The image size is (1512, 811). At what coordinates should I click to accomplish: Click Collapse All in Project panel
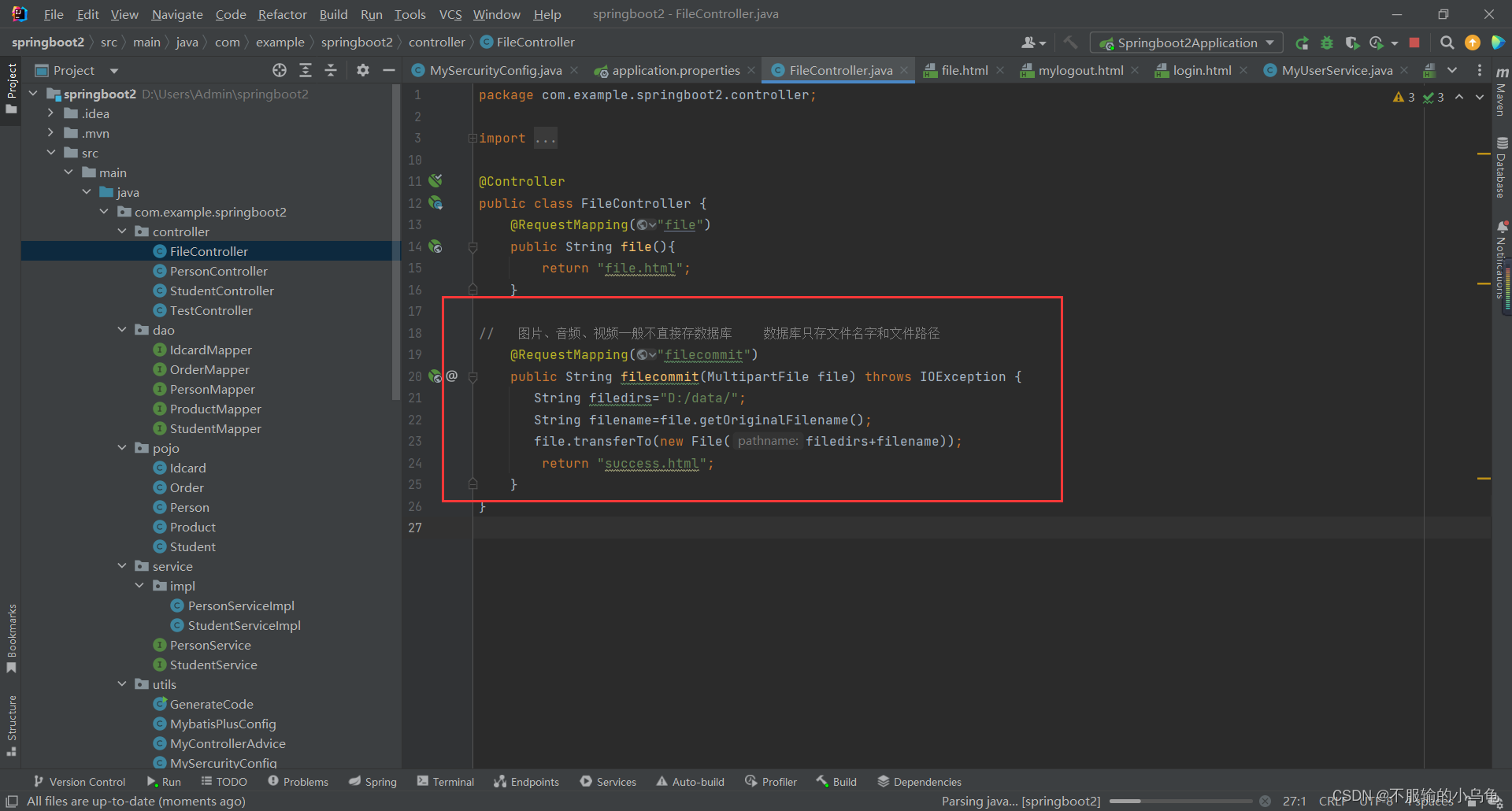click(331, 70)
